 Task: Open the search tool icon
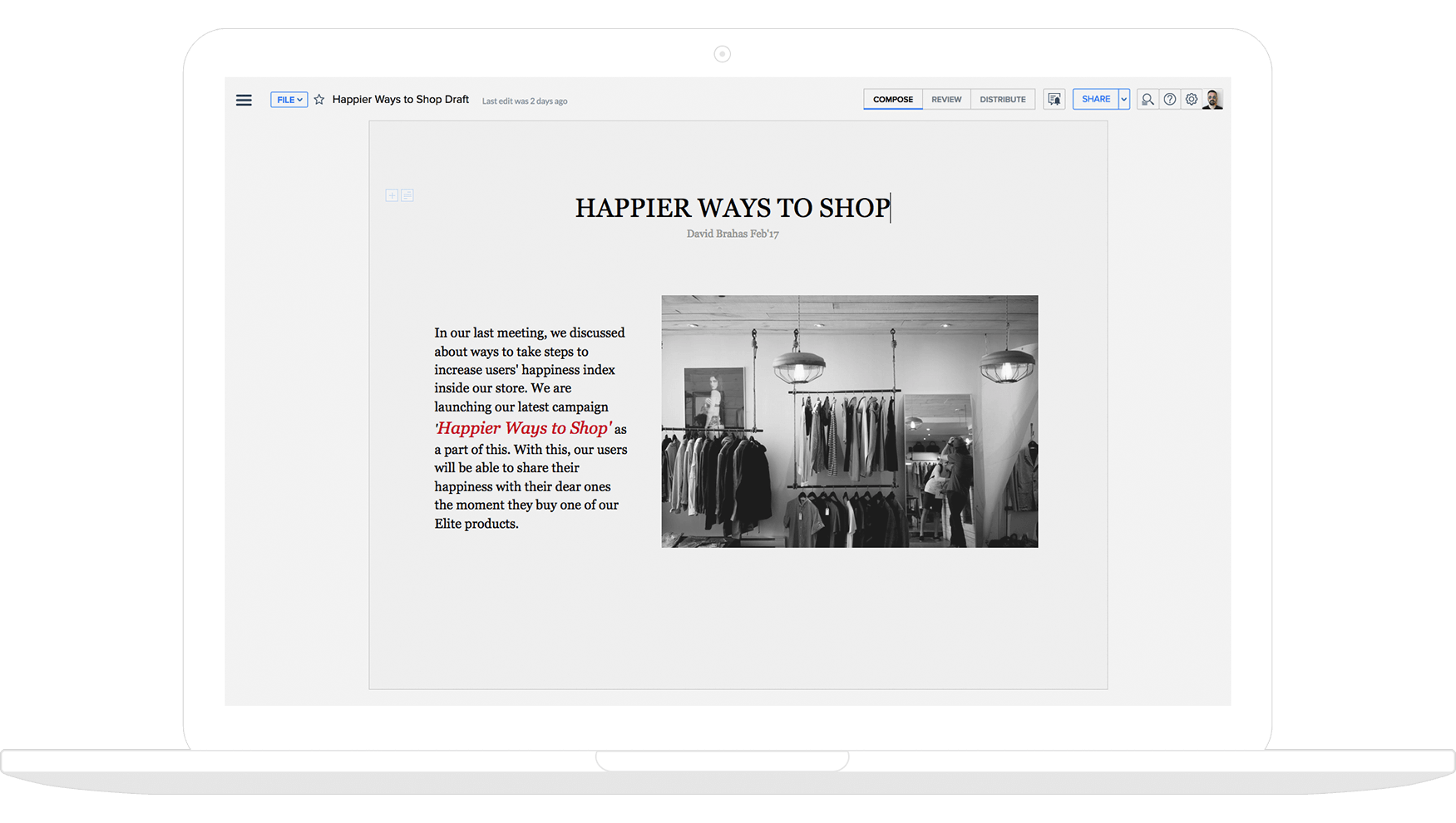(1148, 100)
